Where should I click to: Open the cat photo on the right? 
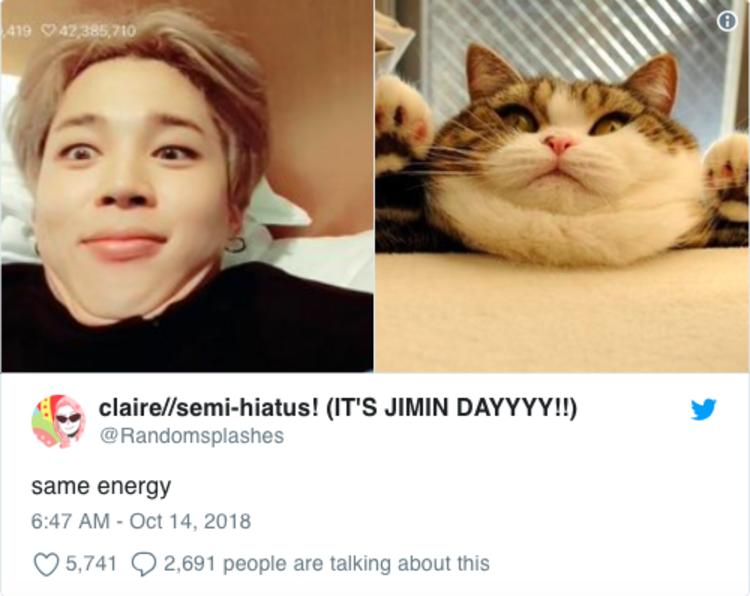click(x=562, y=186)
